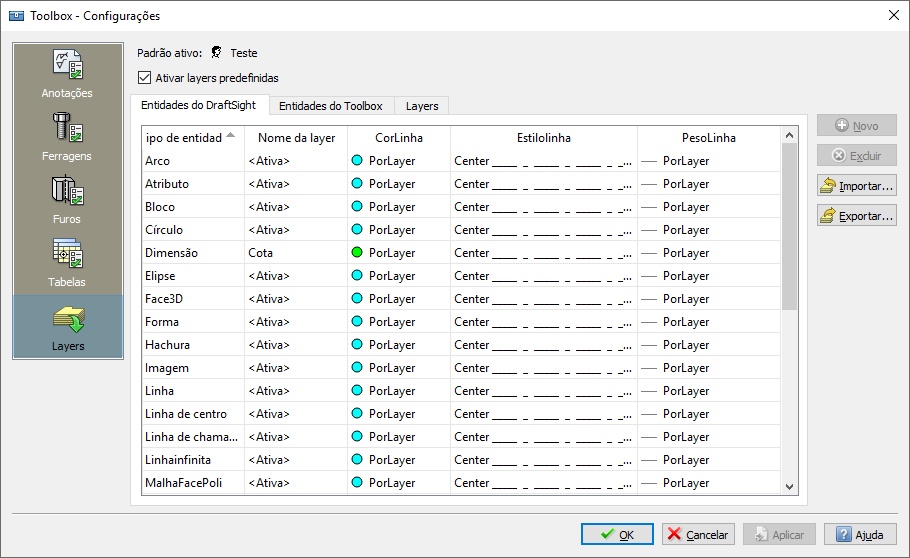Click the PesoLinha column header
Image resolution: width=910 pixels, height=558 pixels.
(709, 138)
